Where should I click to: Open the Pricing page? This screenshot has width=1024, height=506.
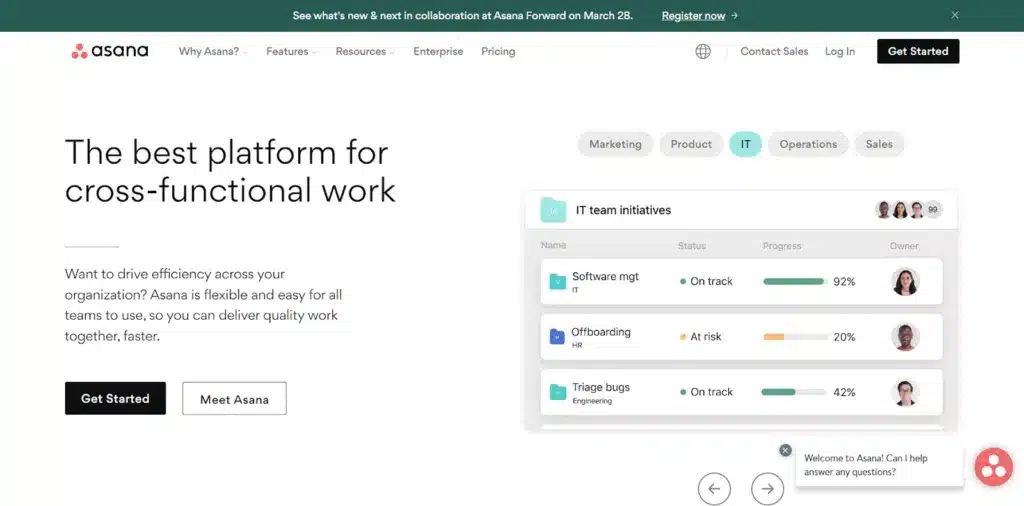[498, 52]
